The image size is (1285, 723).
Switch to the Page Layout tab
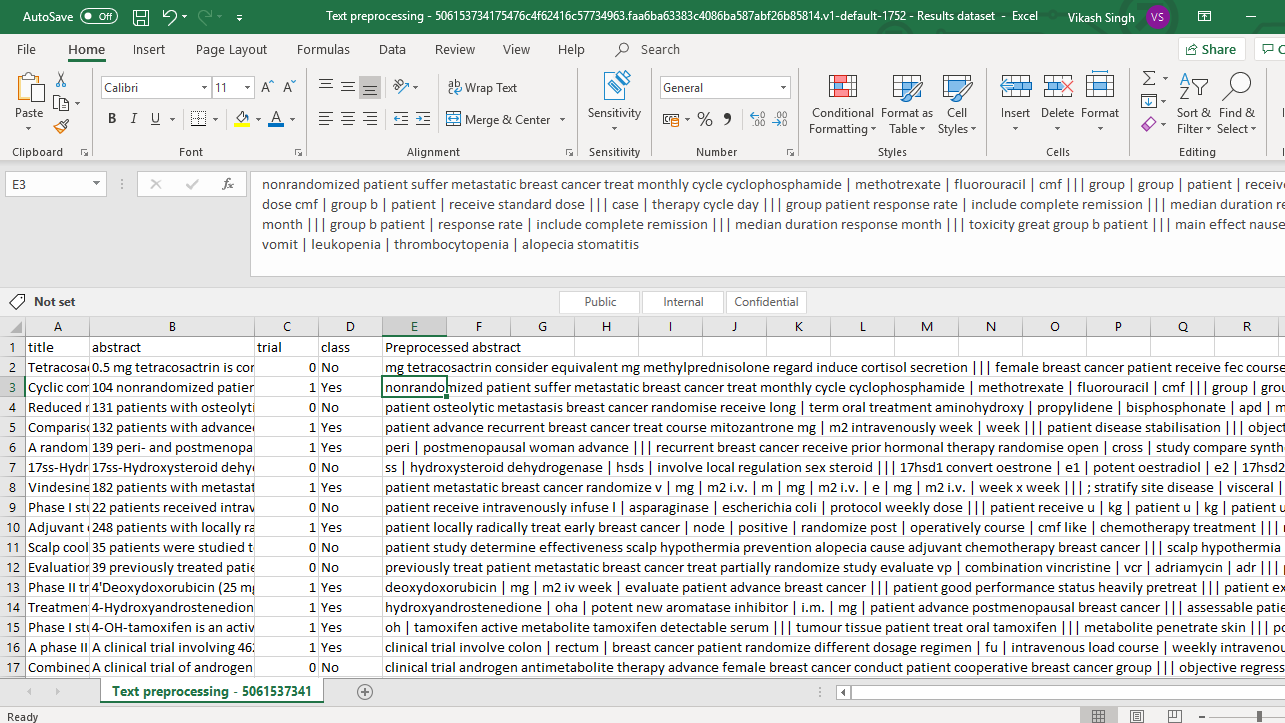(231, 49)
